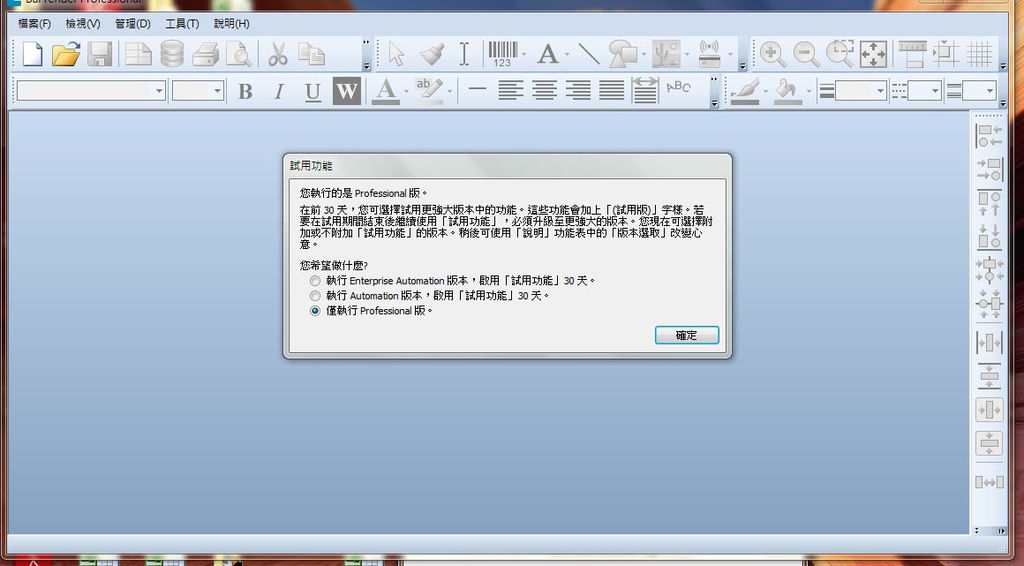Expand the line color brush dropdown arrow
Image resolution: width=1024 pixels, height=566 pixels.
[766, 91]
